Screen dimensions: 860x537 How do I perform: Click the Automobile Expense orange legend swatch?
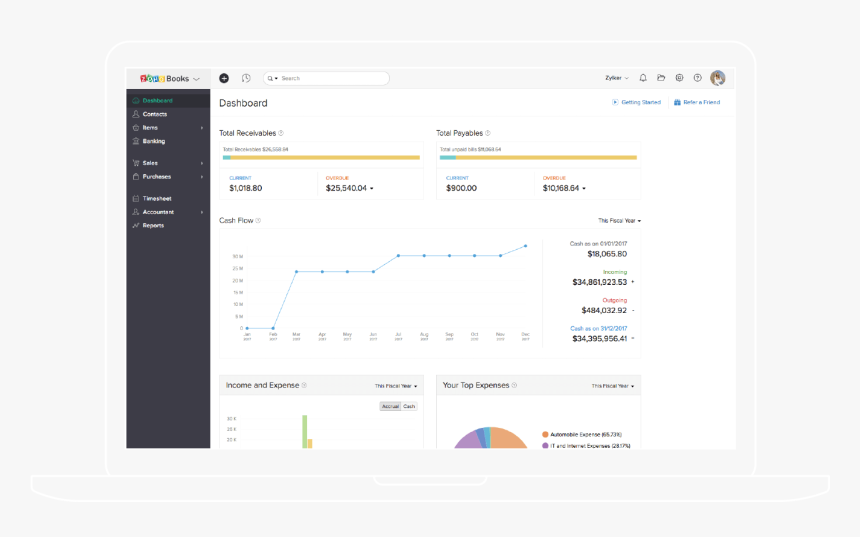pos(545,434)
